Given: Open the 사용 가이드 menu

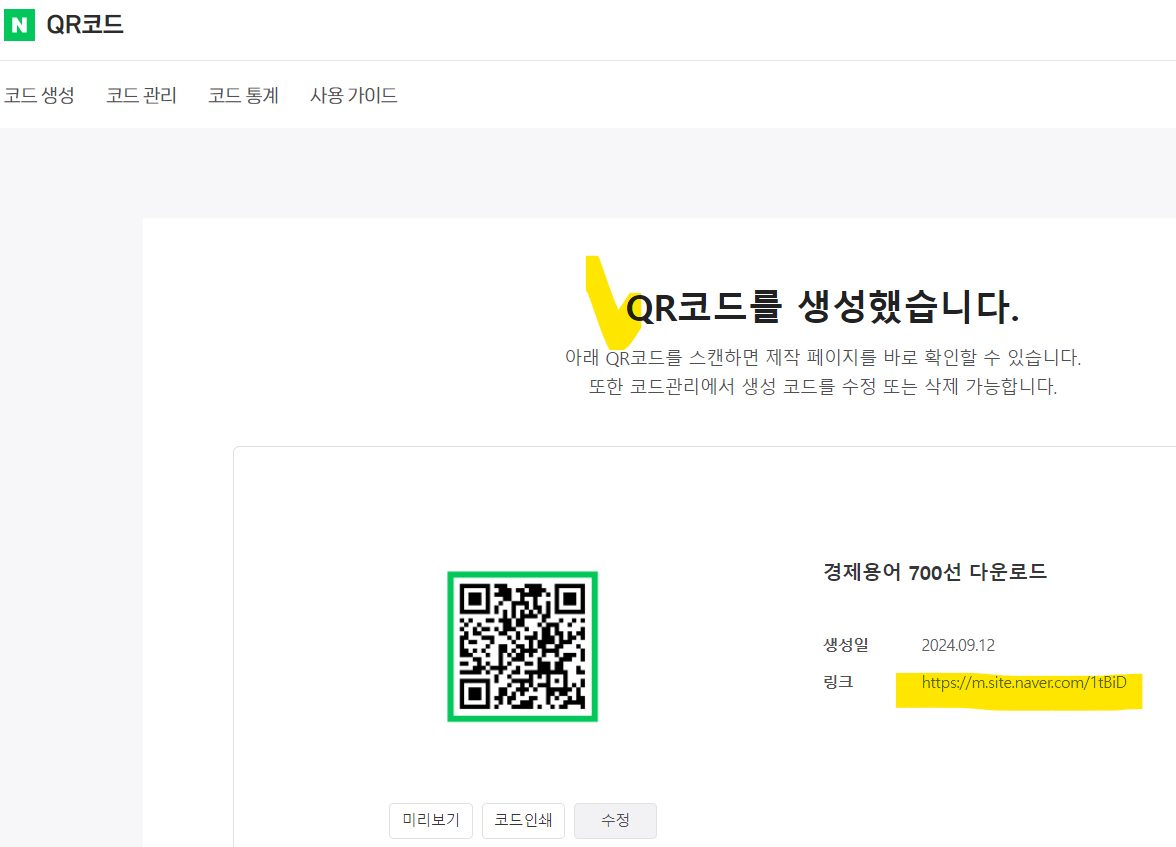Looking at the screenshot, I should [353, 95].
